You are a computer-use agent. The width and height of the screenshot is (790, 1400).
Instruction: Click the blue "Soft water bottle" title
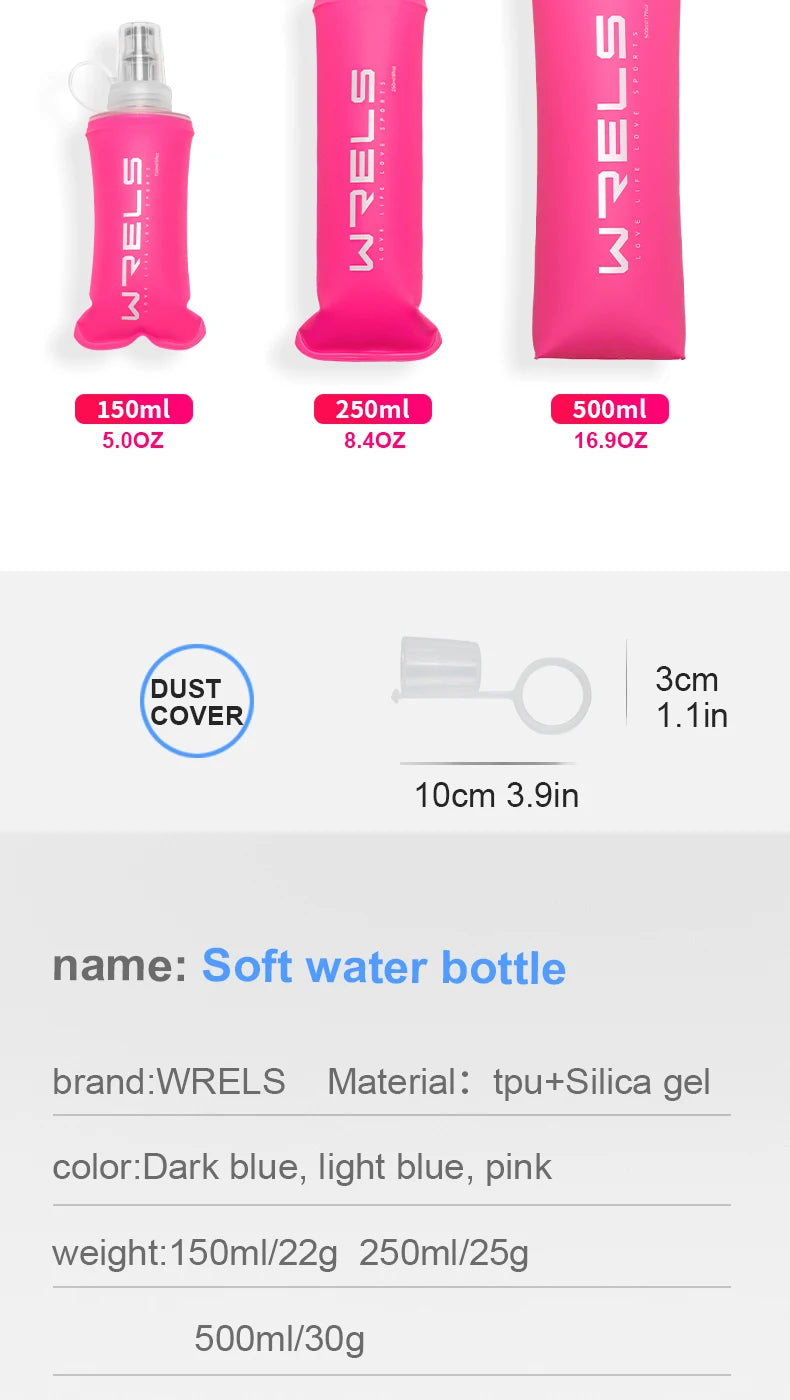(x=384, y=967)
